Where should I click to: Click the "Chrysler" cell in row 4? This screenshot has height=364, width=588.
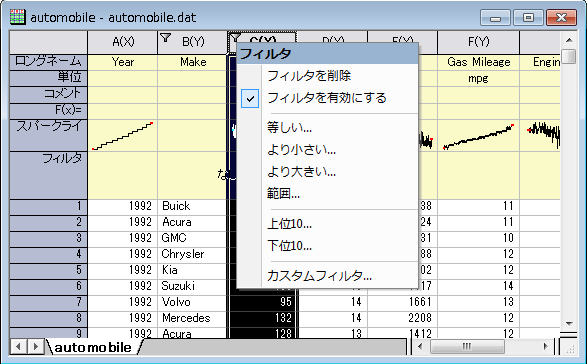click(193, 254)
